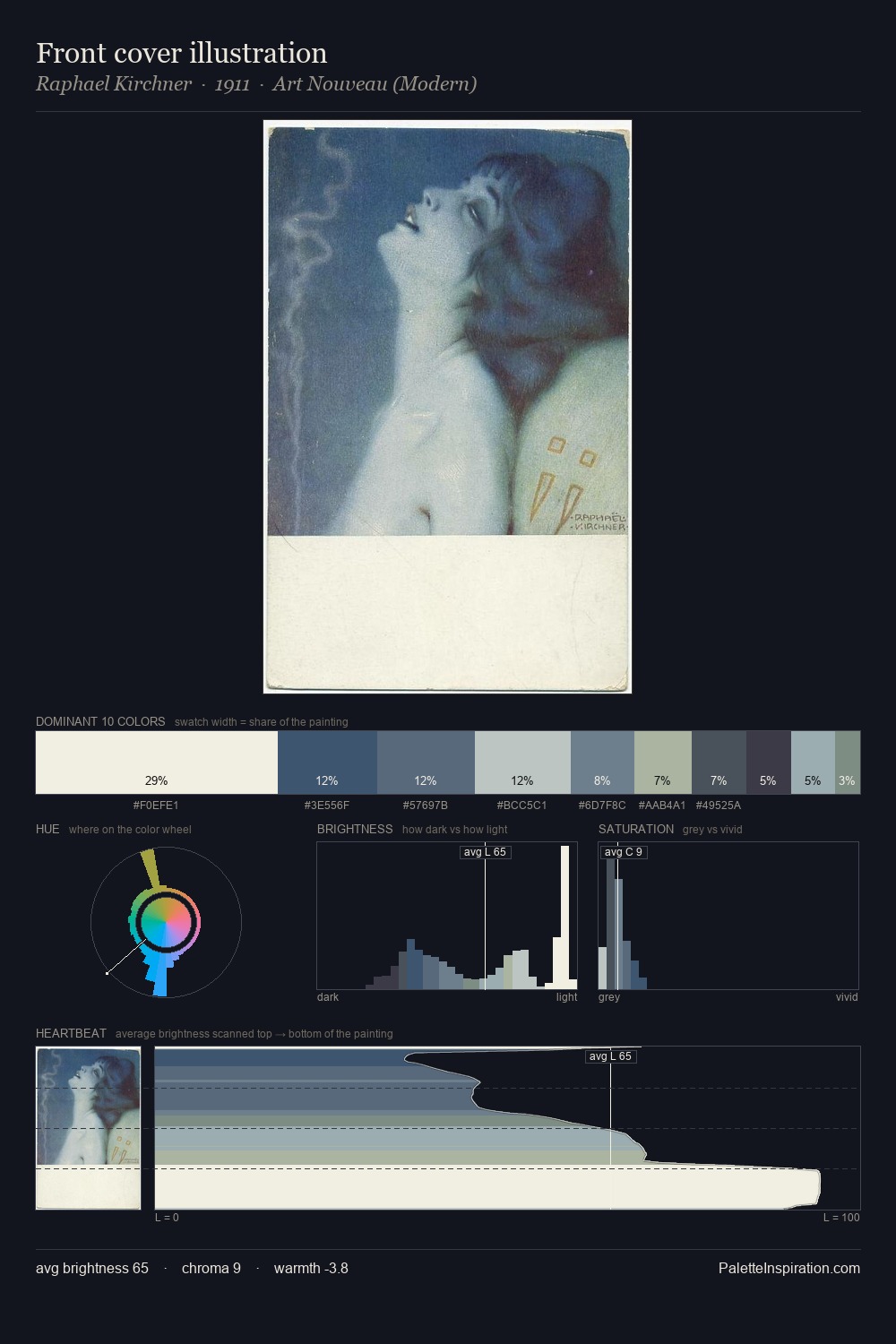Click the dark axis label under Brightness

[328, 997]
